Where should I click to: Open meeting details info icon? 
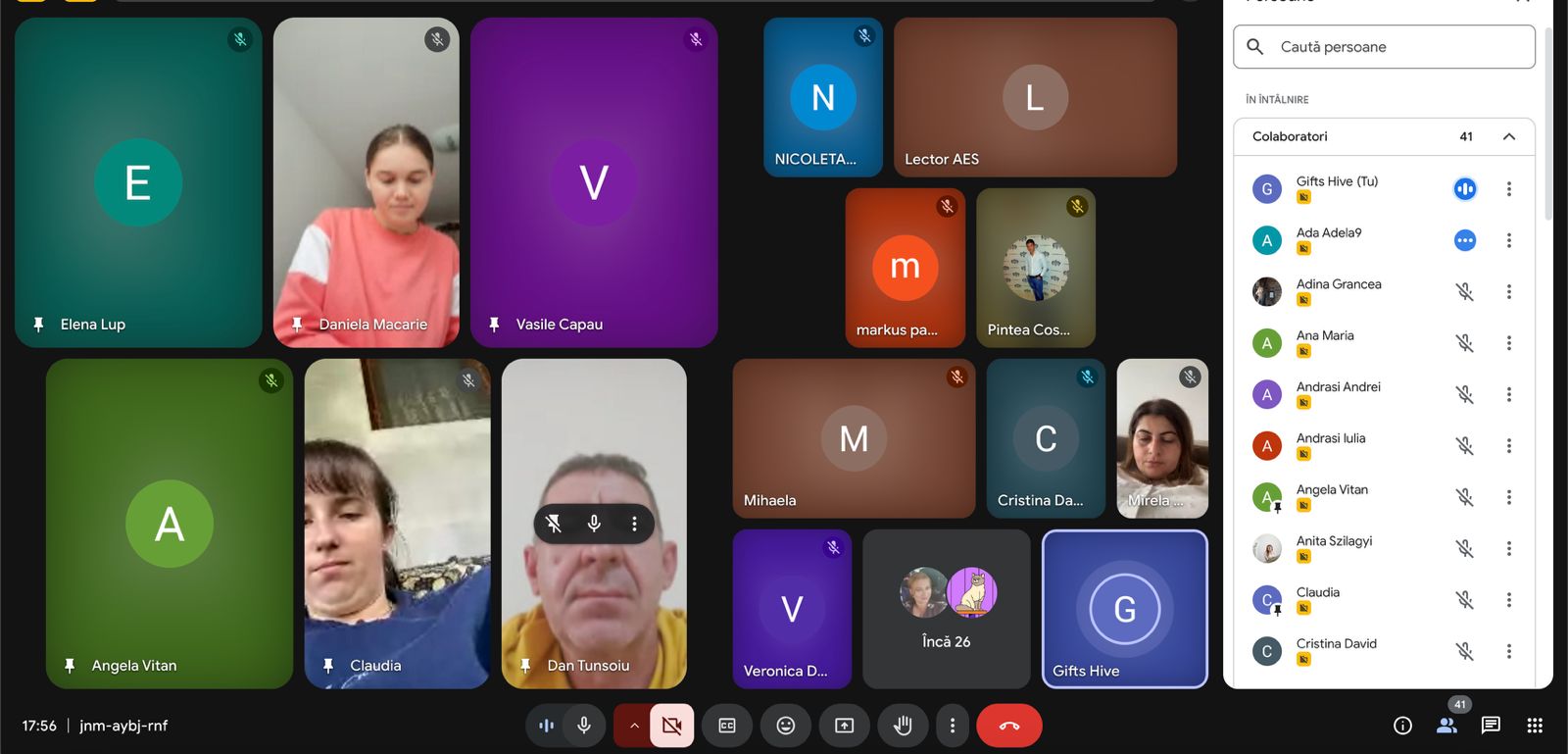pos(1402,726)
